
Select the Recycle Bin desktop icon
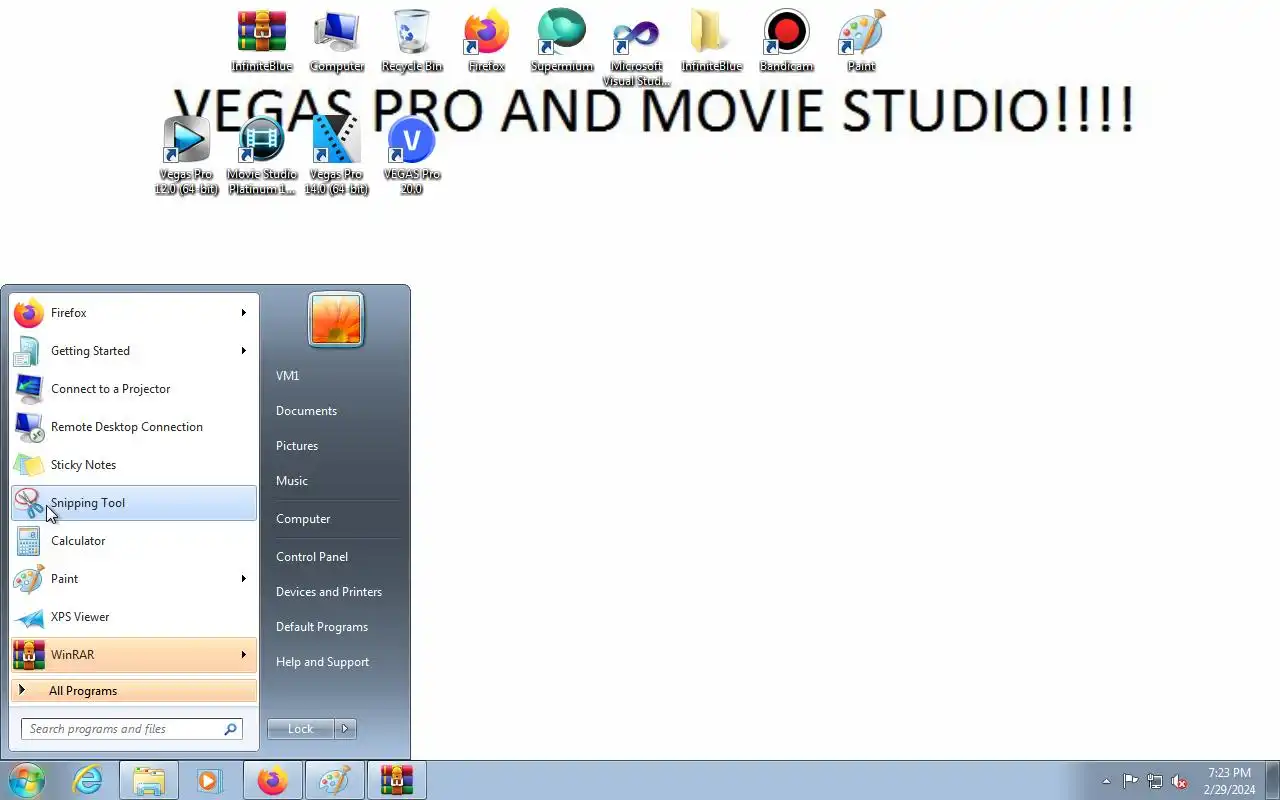coord(412,40)
